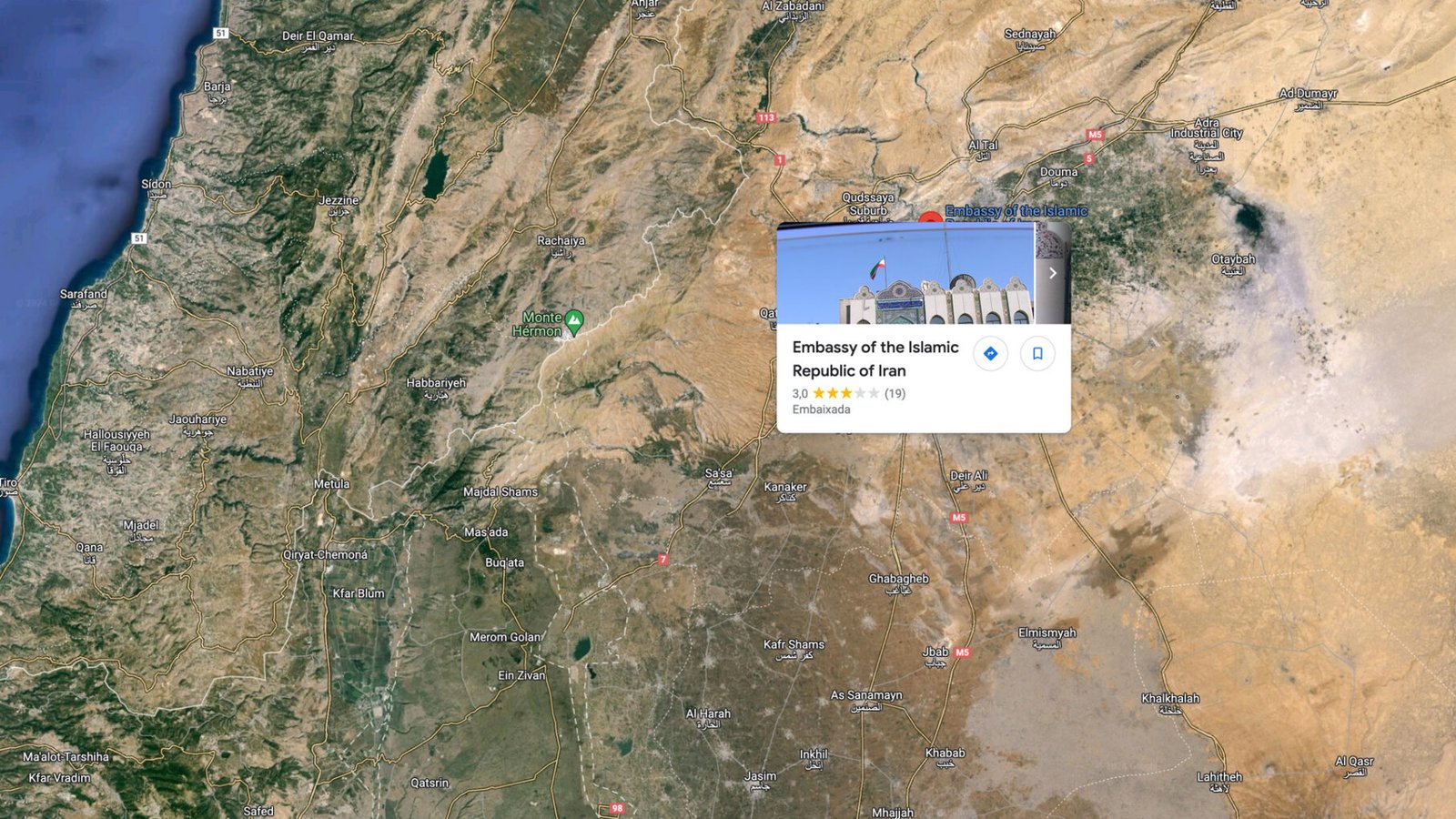This screenshot has width=1456, height=819.
Task: Click the Monte Hermon mountain marker
Action: point(574,320)
